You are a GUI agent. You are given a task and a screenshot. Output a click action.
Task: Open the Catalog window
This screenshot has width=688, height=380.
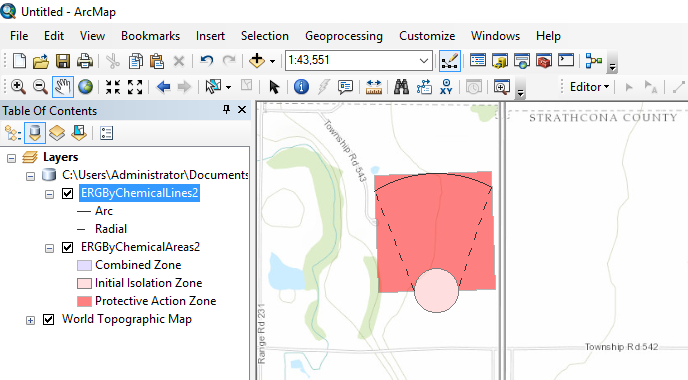[500, 61]
